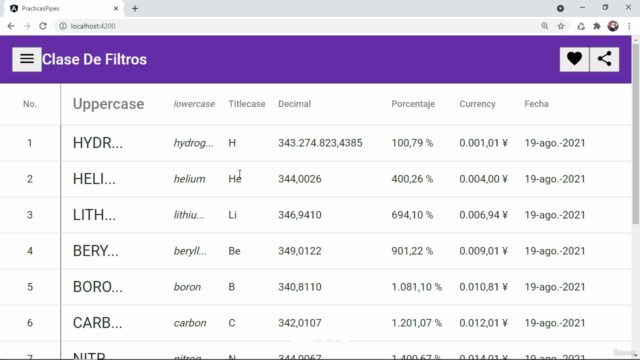Image resolution: width=640 pixels, height=360 pixels.
Task: Click the hydrog... lowercase cell
Action: tap(193, 143)
